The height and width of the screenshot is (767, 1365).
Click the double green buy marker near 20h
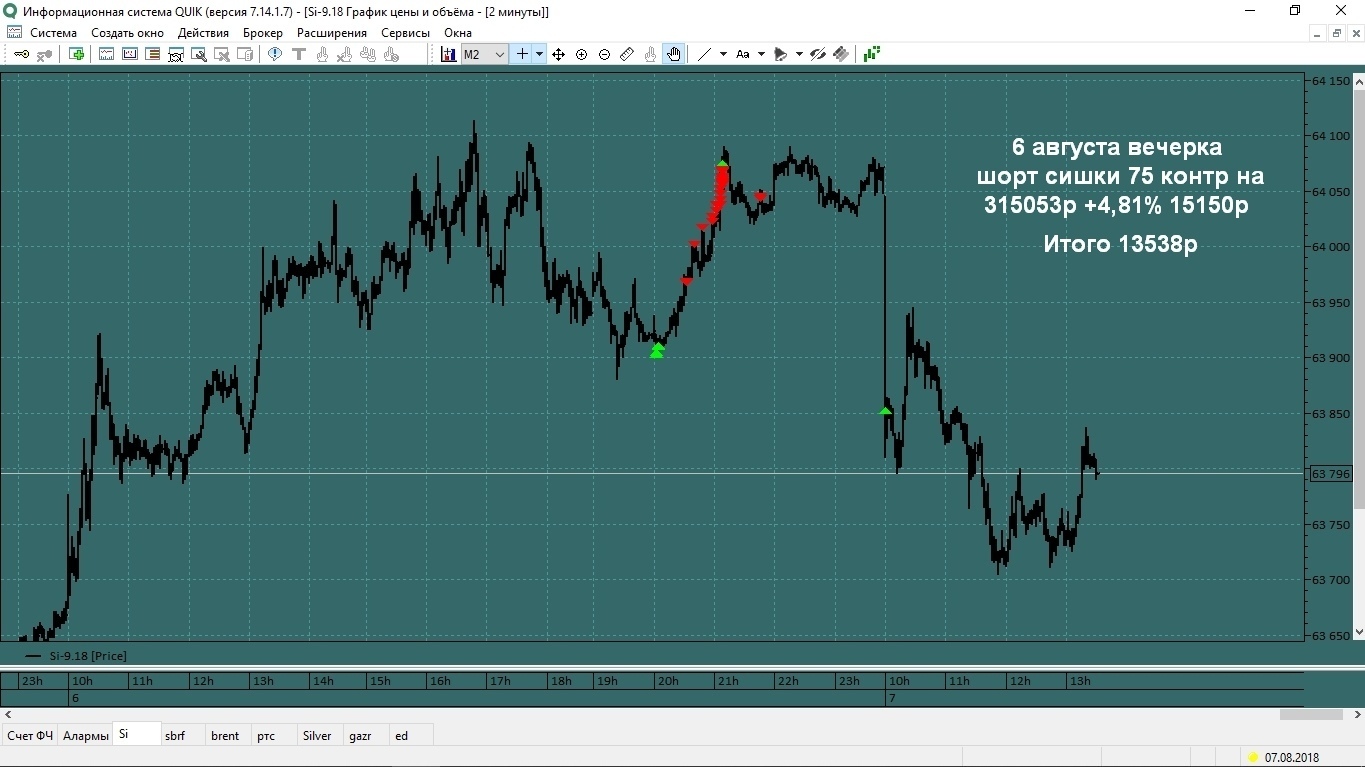657,349
